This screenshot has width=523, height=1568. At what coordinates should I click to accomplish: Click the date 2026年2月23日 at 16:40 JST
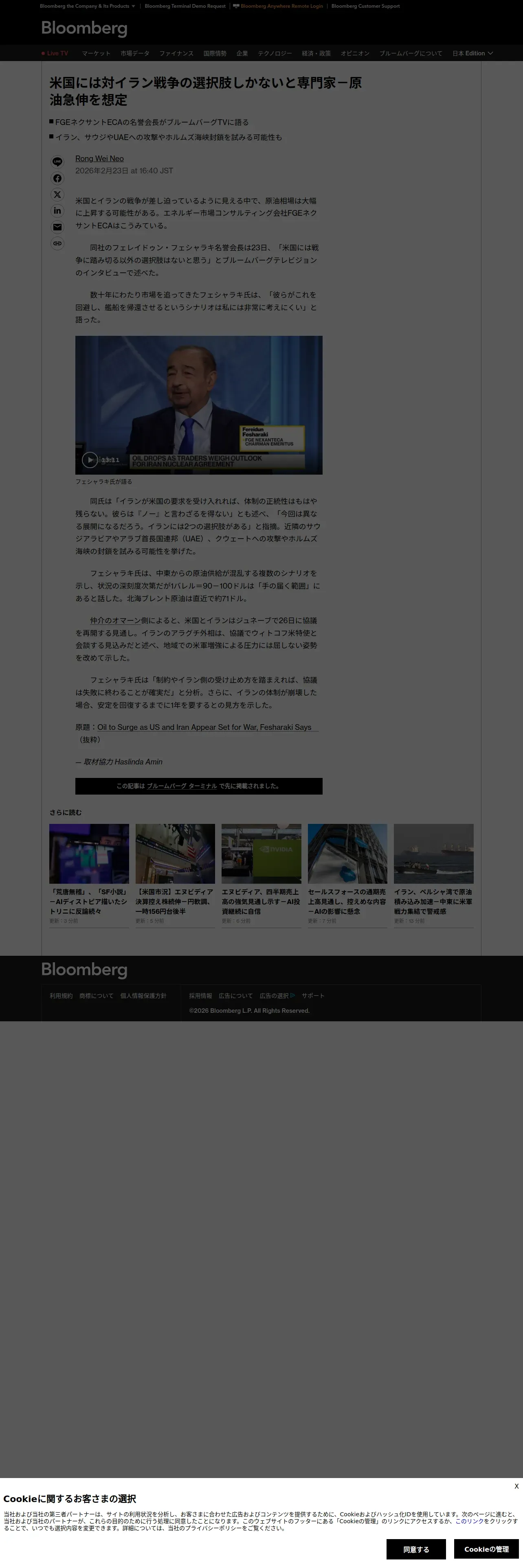124,171
